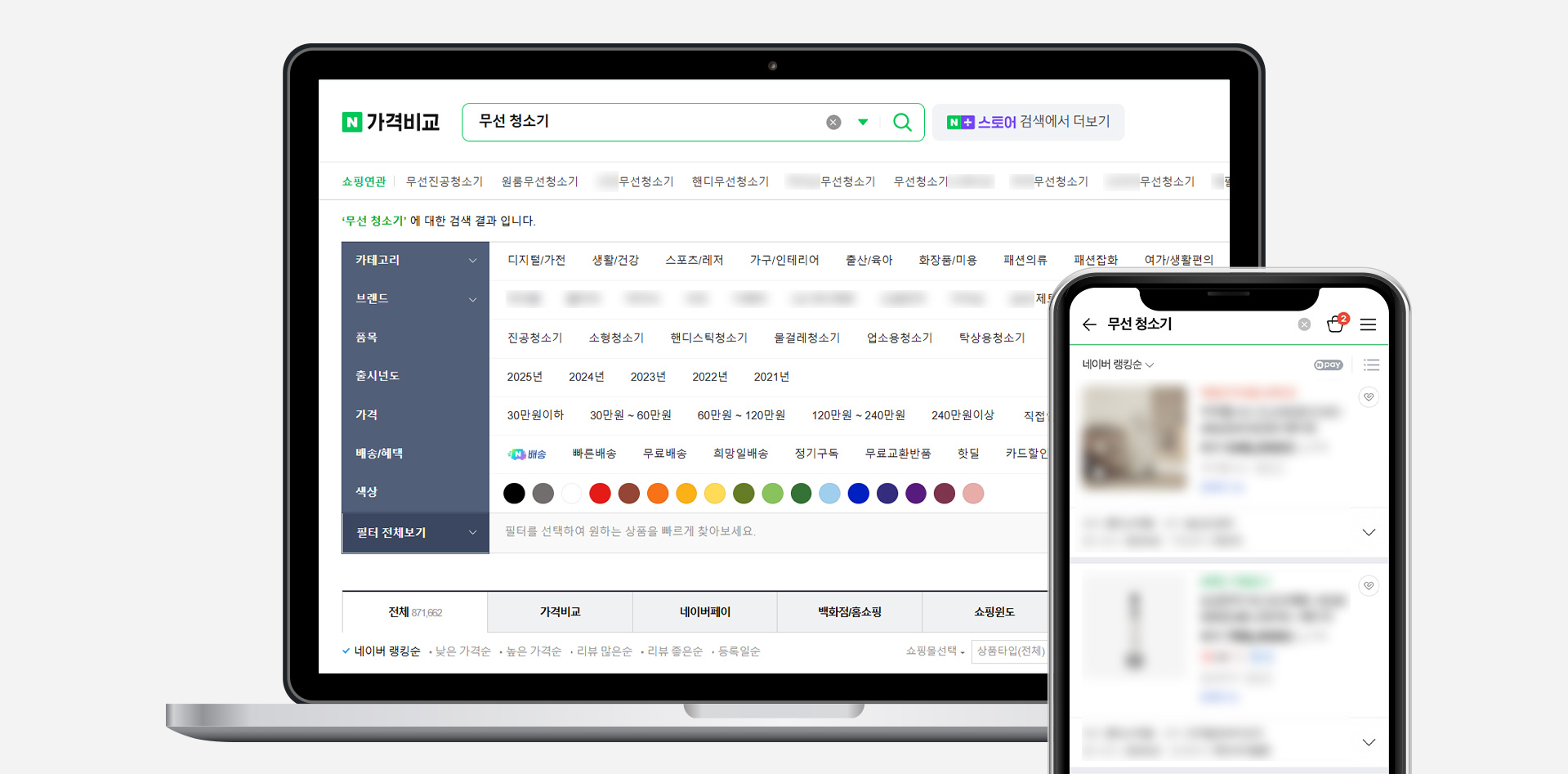The image size is (1568, 774).
Task: Click 스토어 검색에서 더보기 button
Action: 1028,122
